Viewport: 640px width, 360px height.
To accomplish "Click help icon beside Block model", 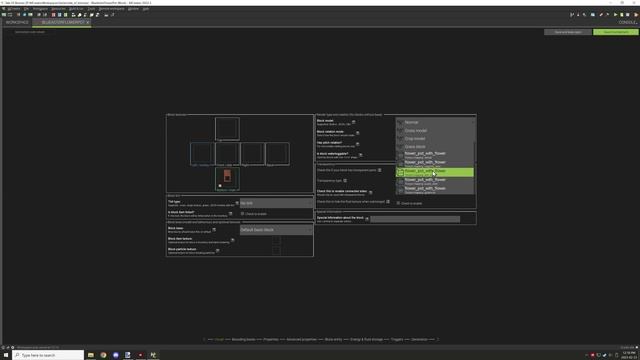I will 353,122.
